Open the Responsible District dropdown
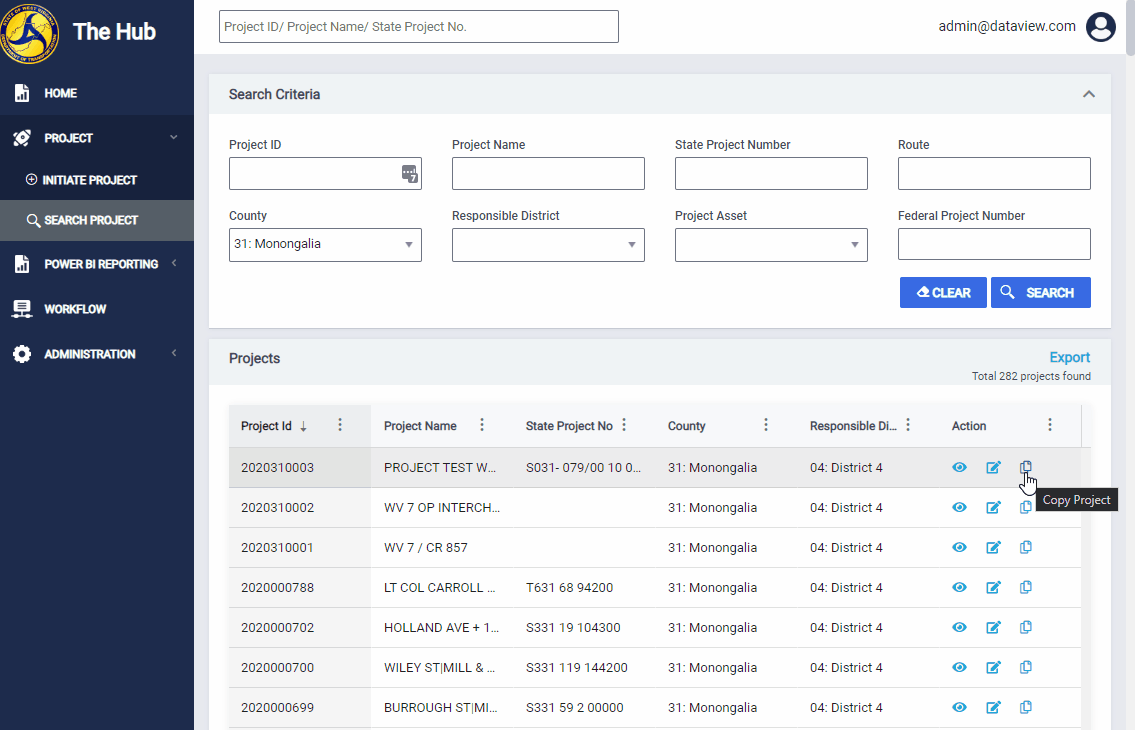The height and width of the screenshot is (730, 1135). (x=548, y=245)
